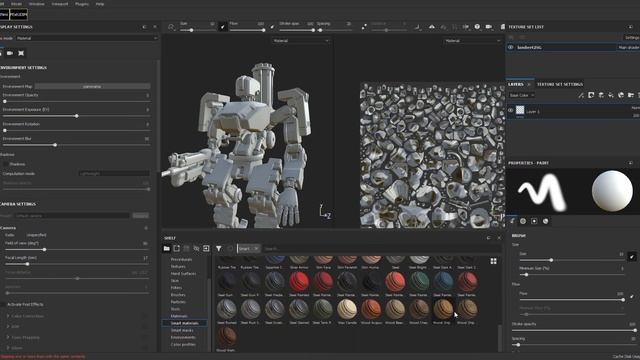Click the shelf import resource icon

tap(176, 248)
